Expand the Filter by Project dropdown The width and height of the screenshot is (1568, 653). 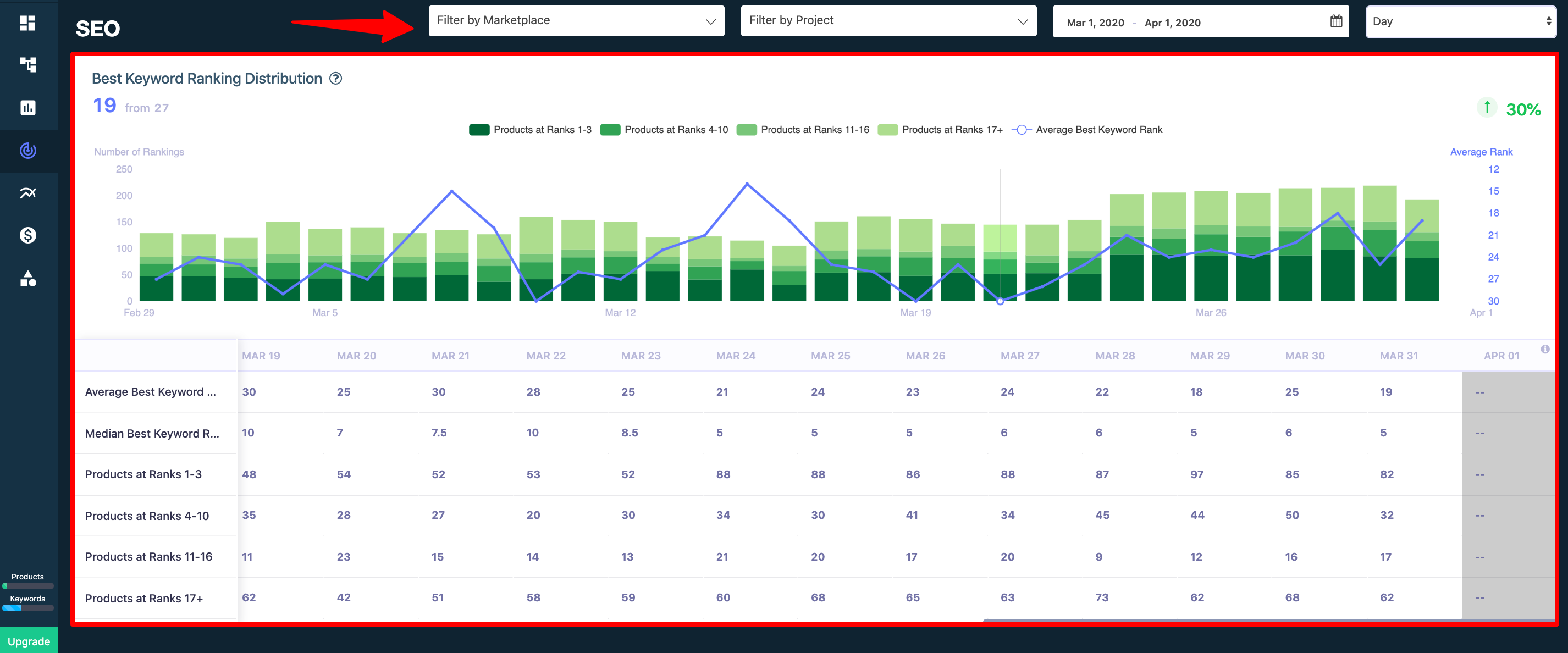point(888,21)
